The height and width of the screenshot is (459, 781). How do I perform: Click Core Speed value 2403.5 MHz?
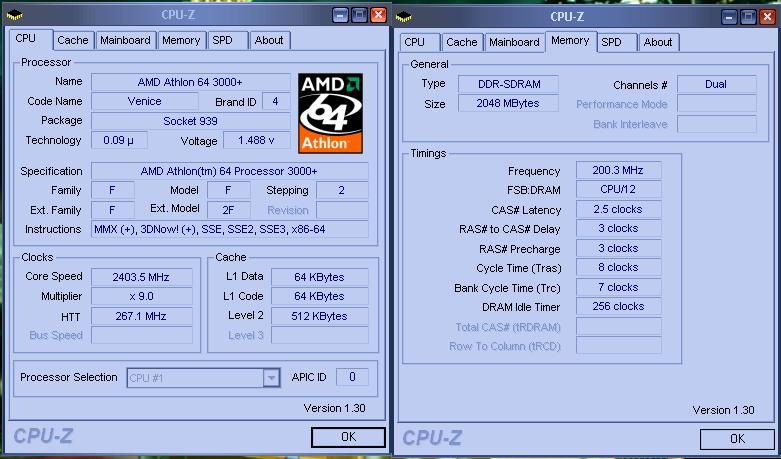[141, 277]
